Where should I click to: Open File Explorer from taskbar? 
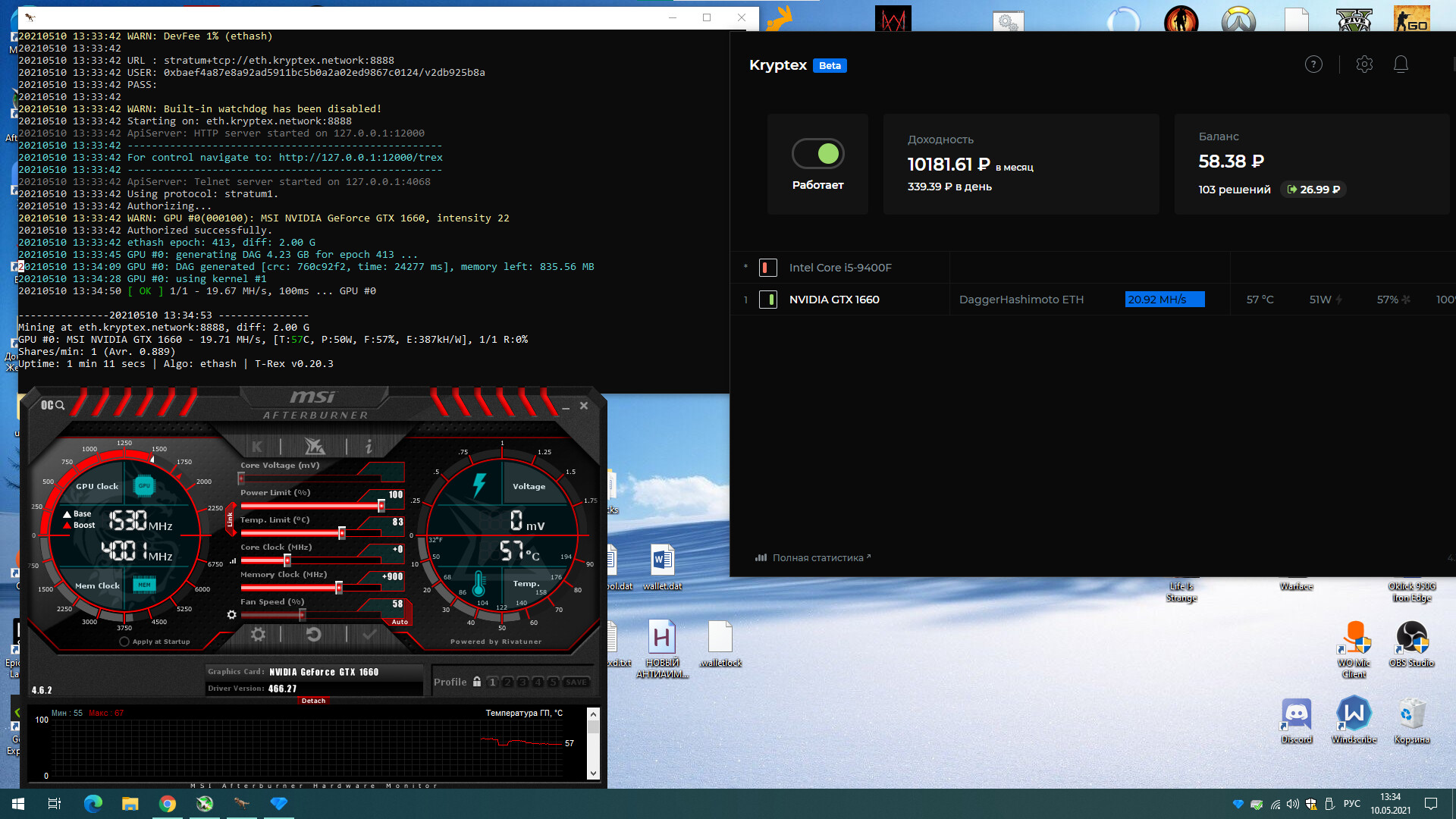tap(130, 804)
